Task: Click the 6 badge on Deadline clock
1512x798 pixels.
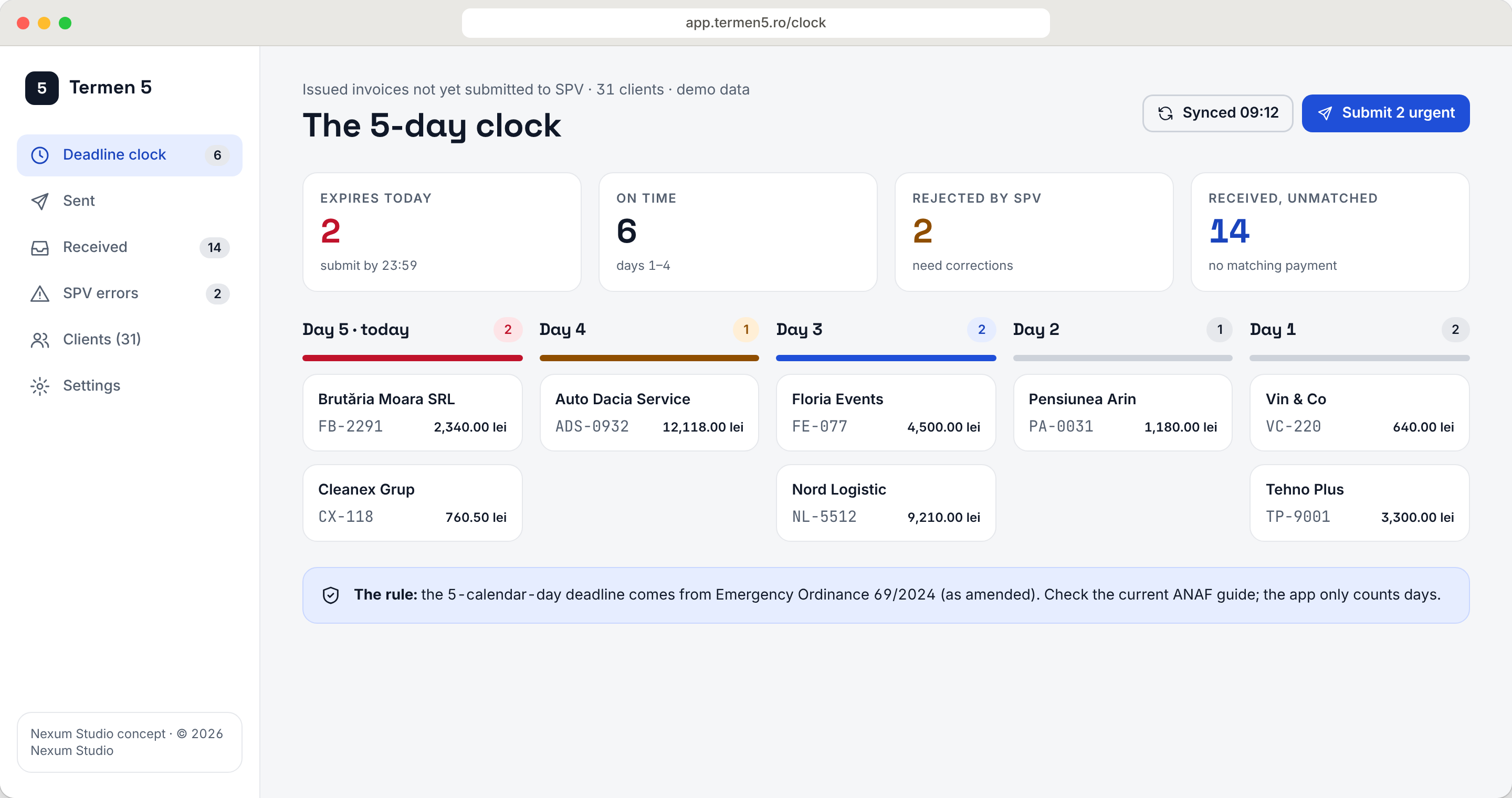Action: 217,155
